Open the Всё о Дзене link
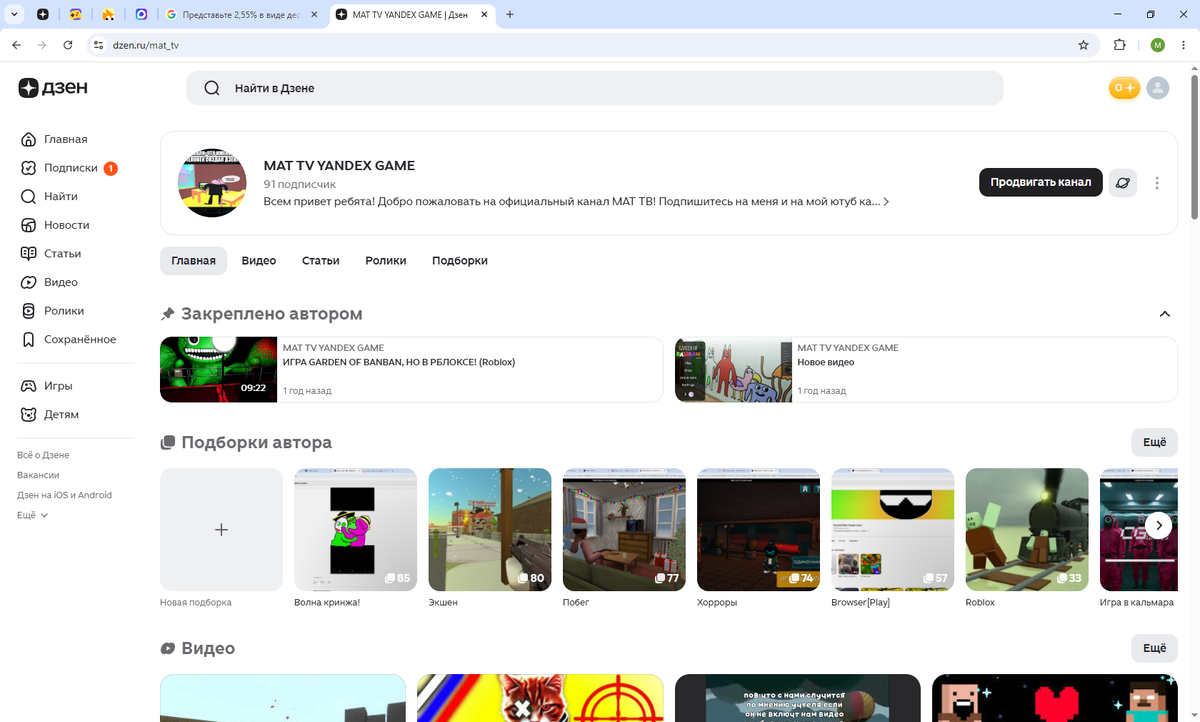The height and width of the screenshot is (722, 1200). (43, 455)
